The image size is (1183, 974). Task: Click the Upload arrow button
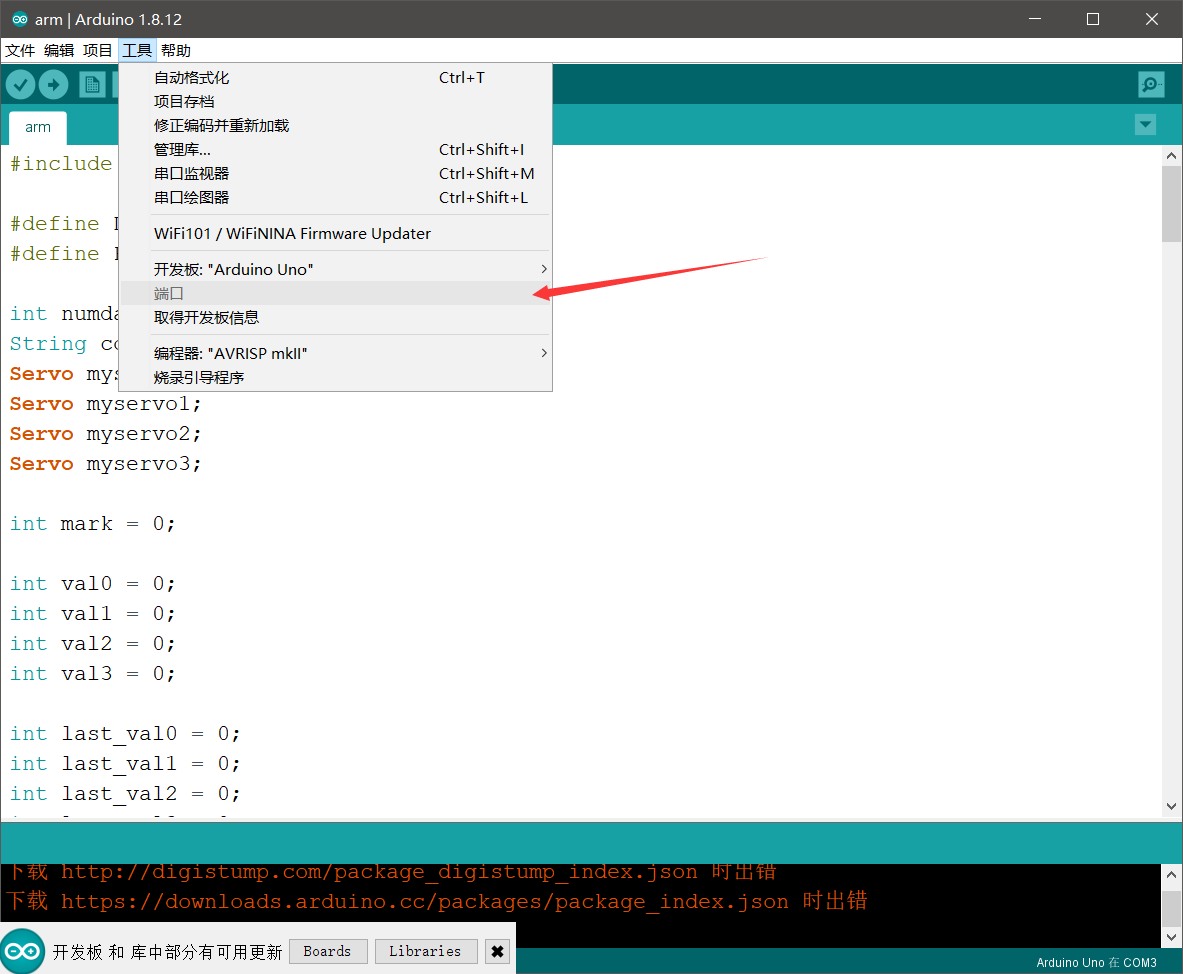click(x=54, y=84)
